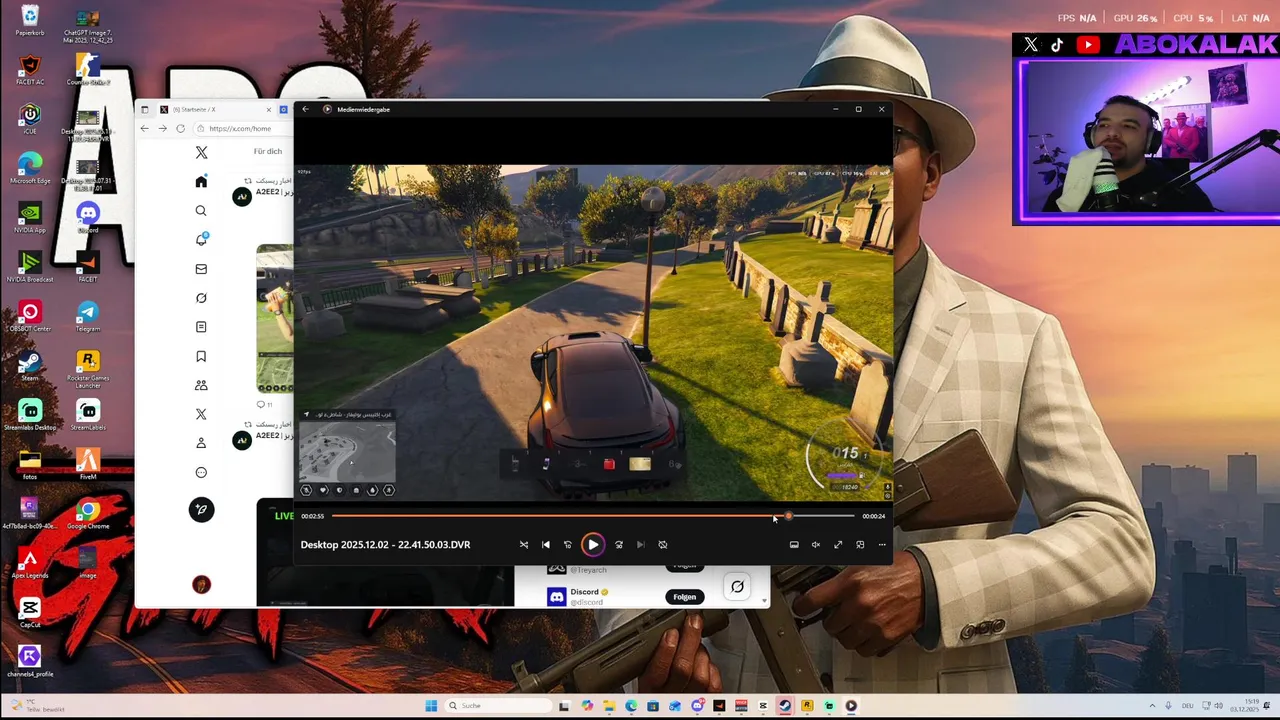Open subtitles and captions button in player
The image size is (1280, 720).
point(794,545)
